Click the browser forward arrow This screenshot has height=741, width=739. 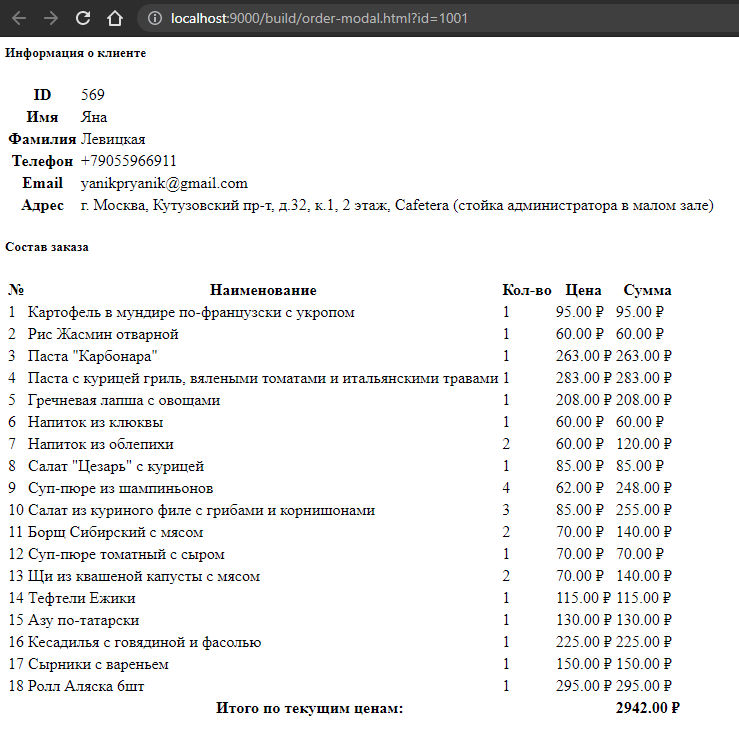tap(51, 18)
